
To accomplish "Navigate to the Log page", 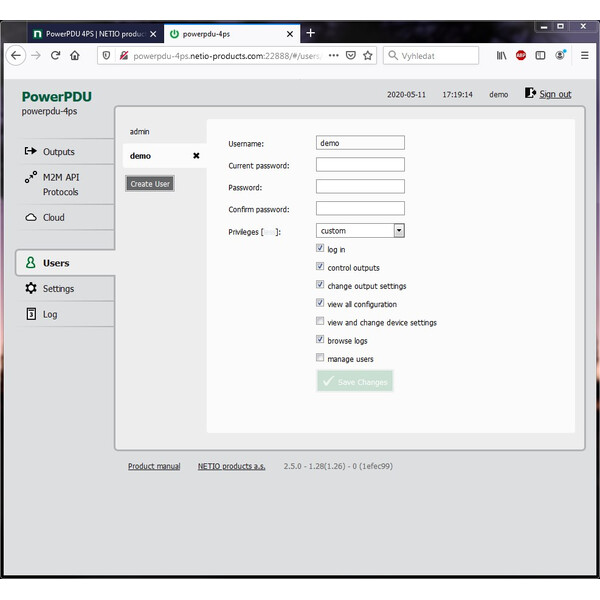I will [50, 314].
